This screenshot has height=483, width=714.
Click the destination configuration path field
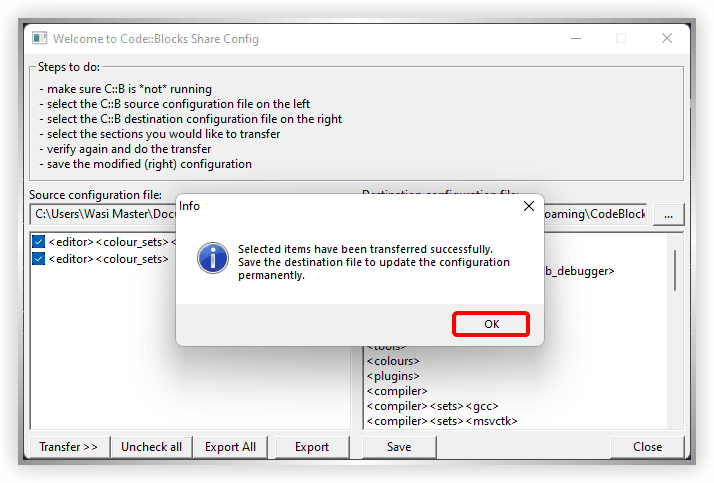tap(595, 214)
